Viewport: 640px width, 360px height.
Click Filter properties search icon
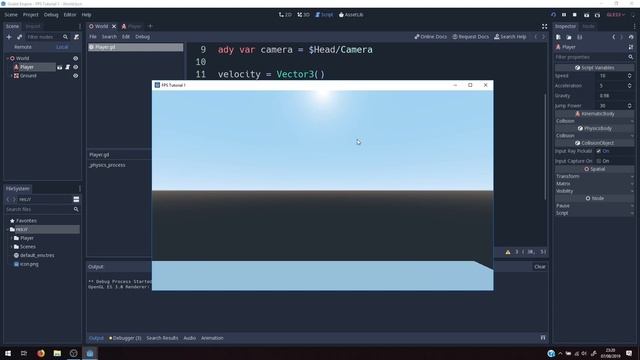coord(631,57)
